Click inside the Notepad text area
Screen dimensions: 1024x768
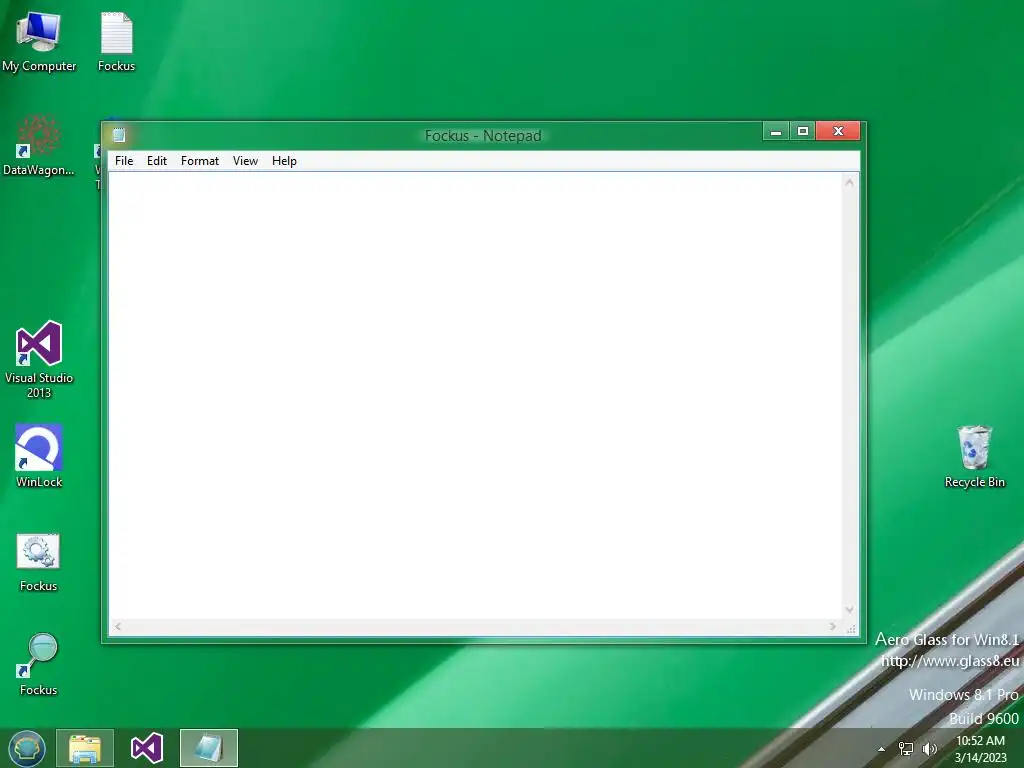pos(475,395)
